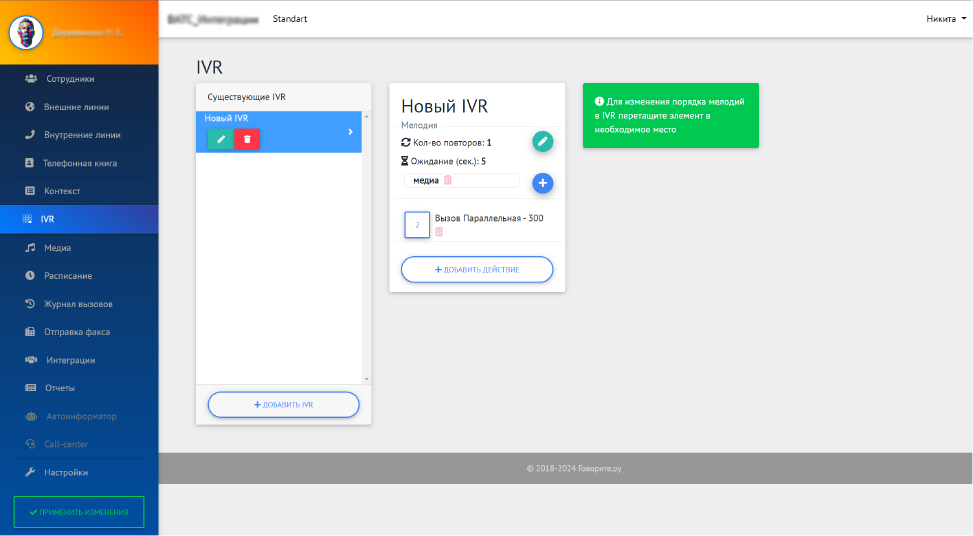
Task: Click ПРИМЕНИТЬ ИЗМЕНЕНИЯ button
Action: click(79, 512)
